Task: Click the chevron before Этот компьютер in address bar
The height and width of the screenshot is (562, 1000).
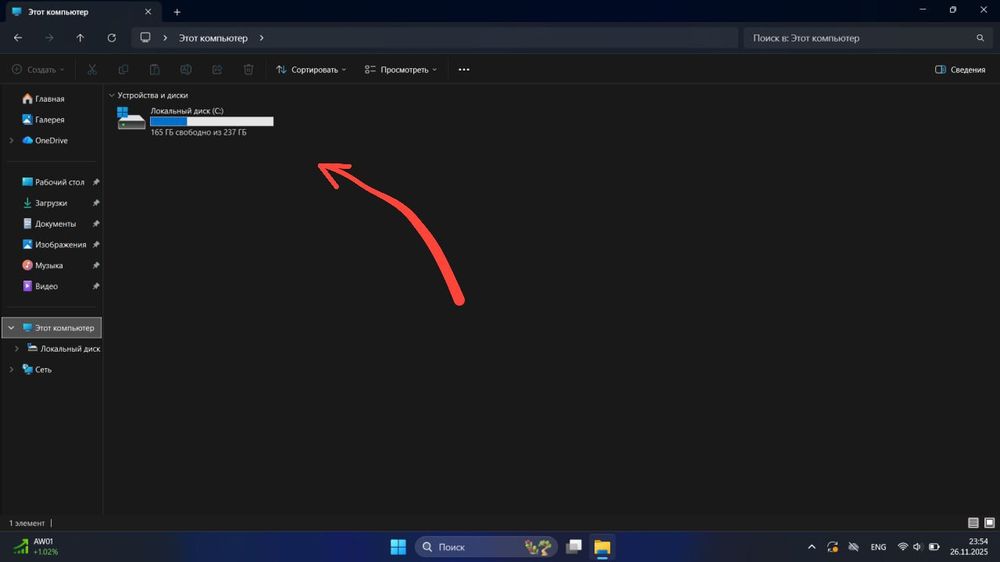Action: (x=165, y=38)
